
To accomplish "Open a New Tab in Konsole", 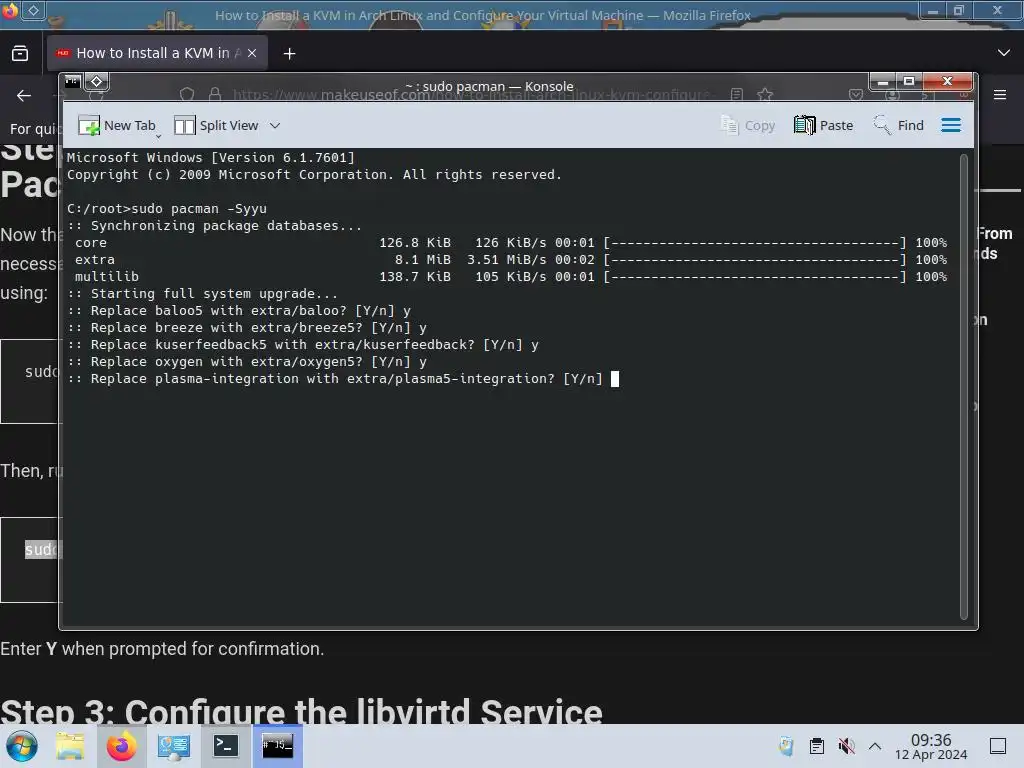I will [116, 125].
